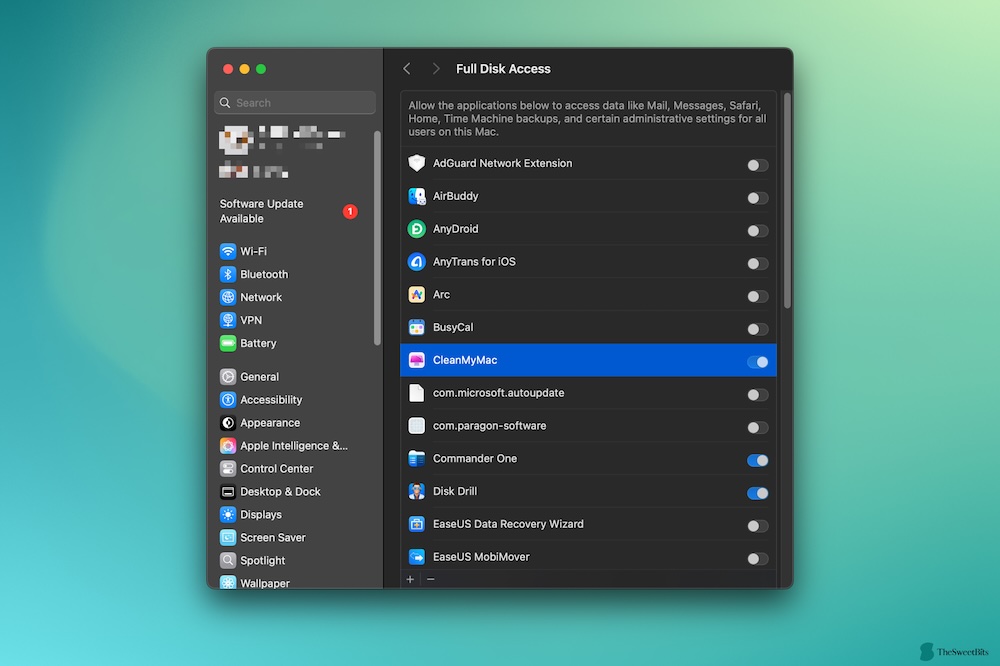Select the "Disk Drill" row label
Screen dimensions: 1000x666
point(455,491)
